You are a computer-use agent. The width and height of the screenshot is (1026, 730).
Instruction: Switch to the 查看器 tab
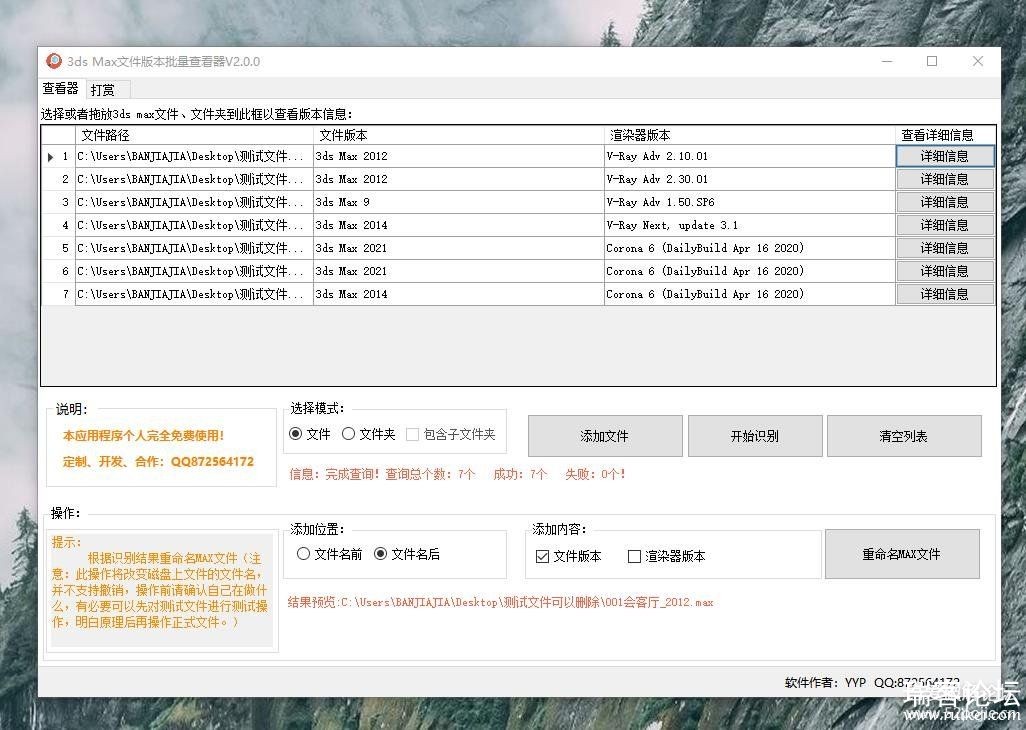pos(60,88)
